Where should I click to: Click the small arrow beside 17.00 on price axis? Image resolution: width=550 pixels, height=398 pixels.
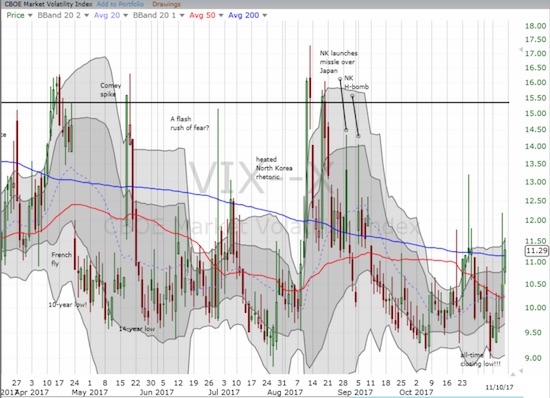(x=521, y=50)
